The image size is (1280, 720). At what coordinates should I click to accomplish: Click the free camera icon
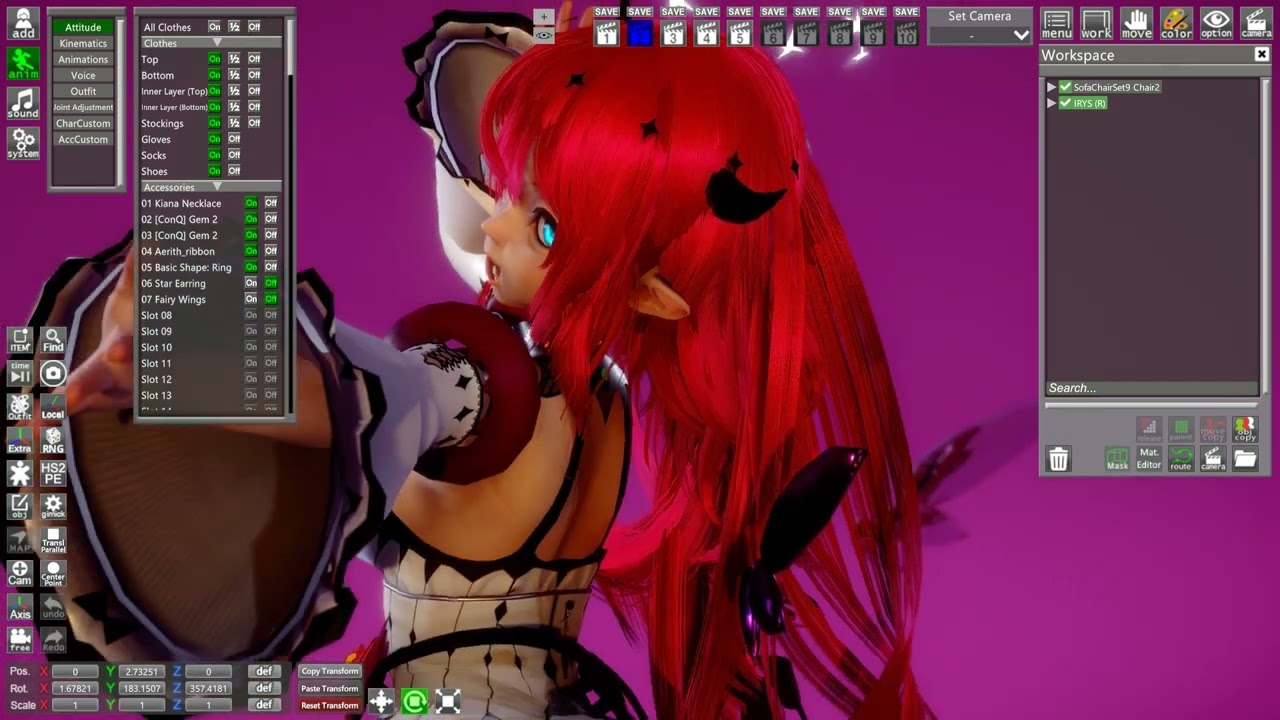(20, 639)
